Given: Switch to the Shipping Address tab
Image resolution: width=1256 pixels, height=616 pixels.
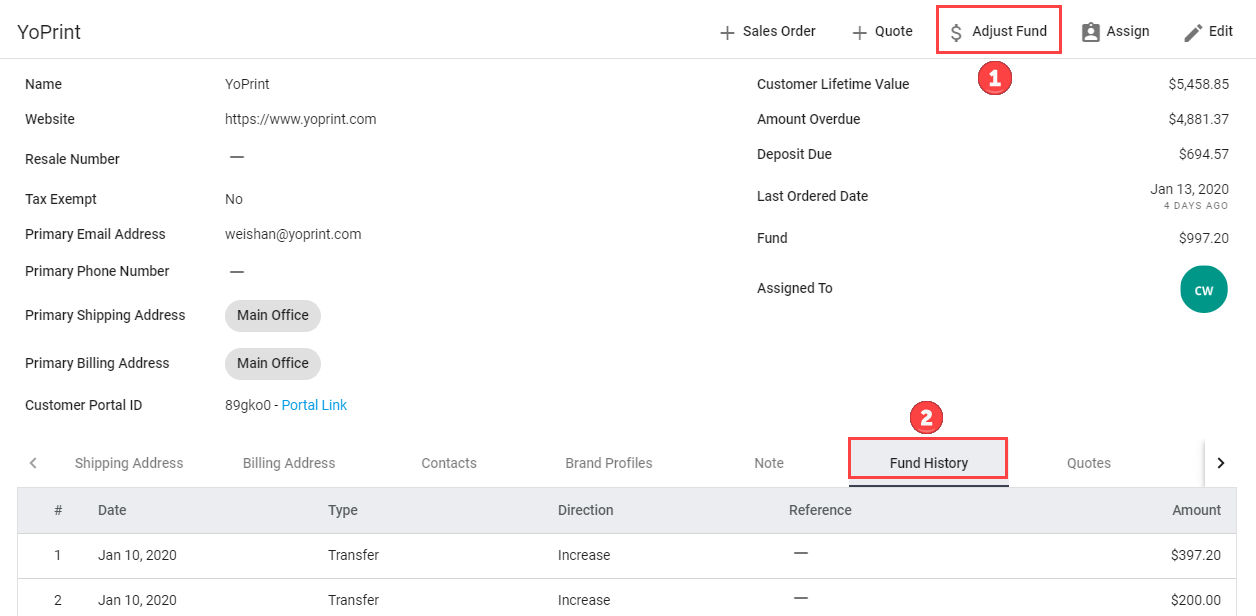Looking at the screenshot, I should click(129, 463).
